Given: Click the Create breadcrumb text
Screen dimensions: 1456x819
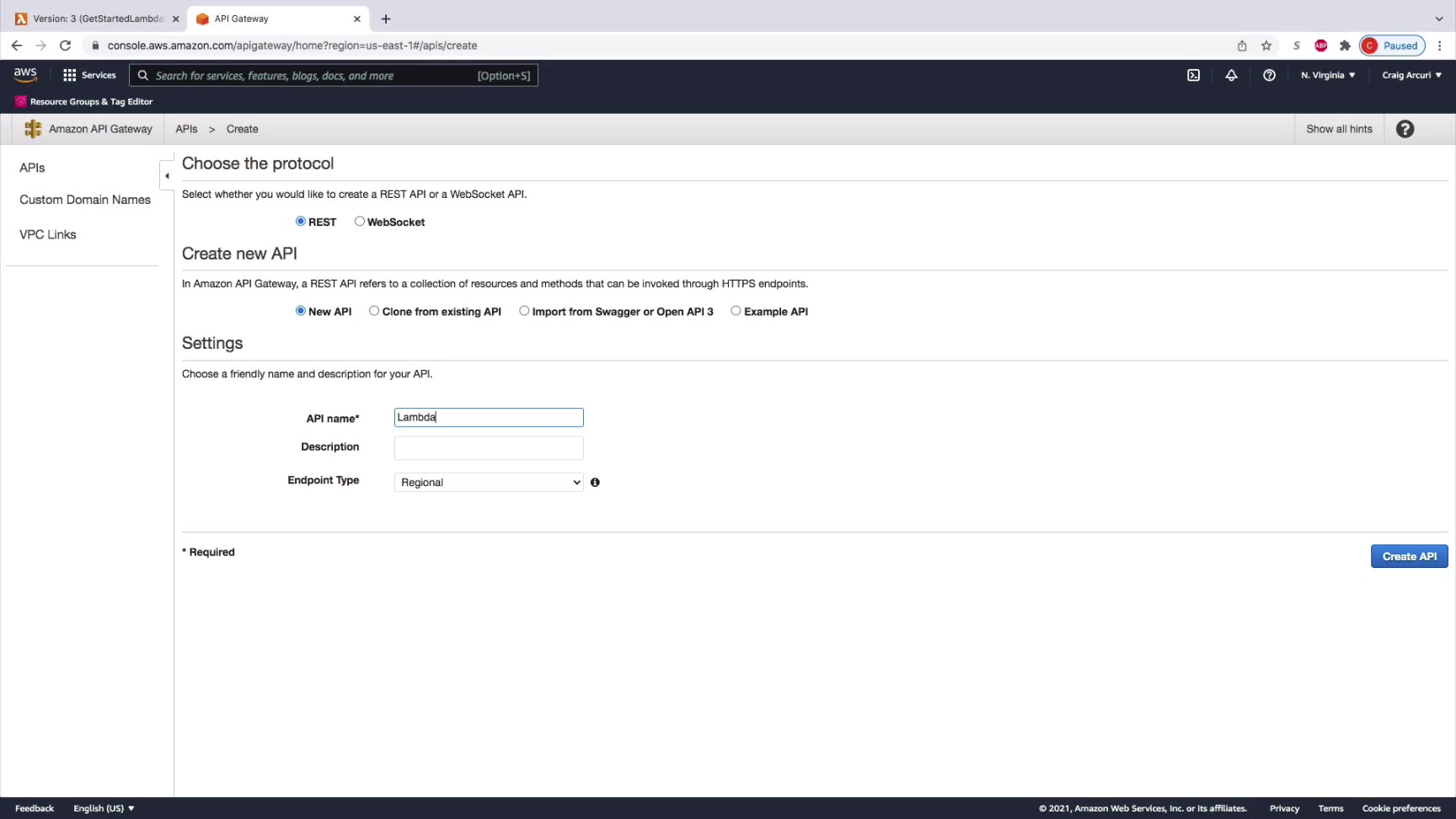Looking at the screenshot, I should [242, 129].
